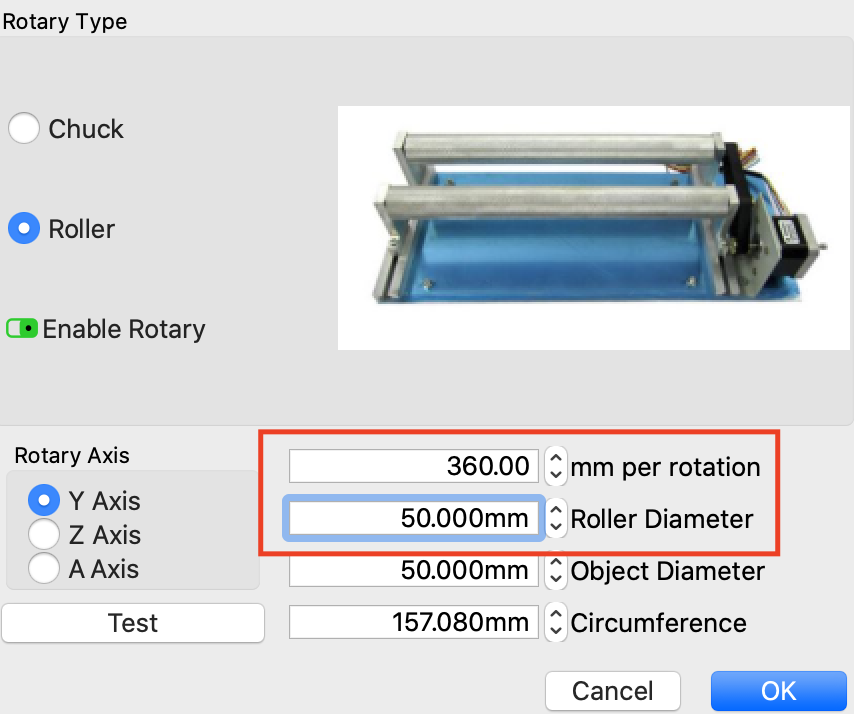Select the Chuck rotary type
The image size is (854, 714).
click(x=24, y=129)
